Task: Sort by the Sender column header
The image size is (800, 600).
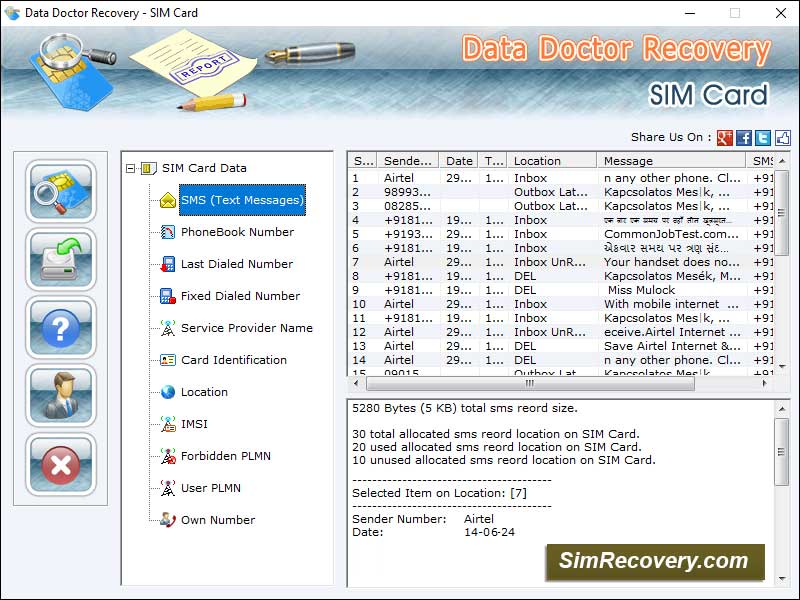Action: tap(408, 161)
